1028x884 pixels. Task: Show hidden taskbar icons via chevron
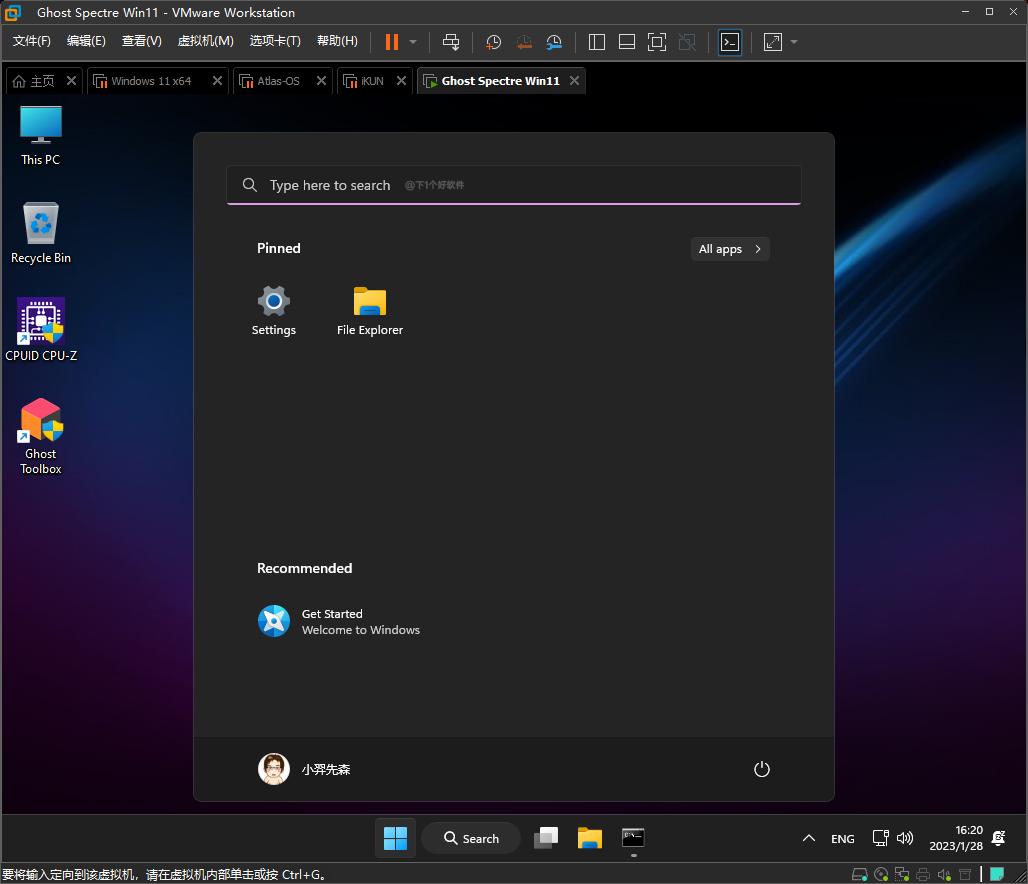click(808, 838)
